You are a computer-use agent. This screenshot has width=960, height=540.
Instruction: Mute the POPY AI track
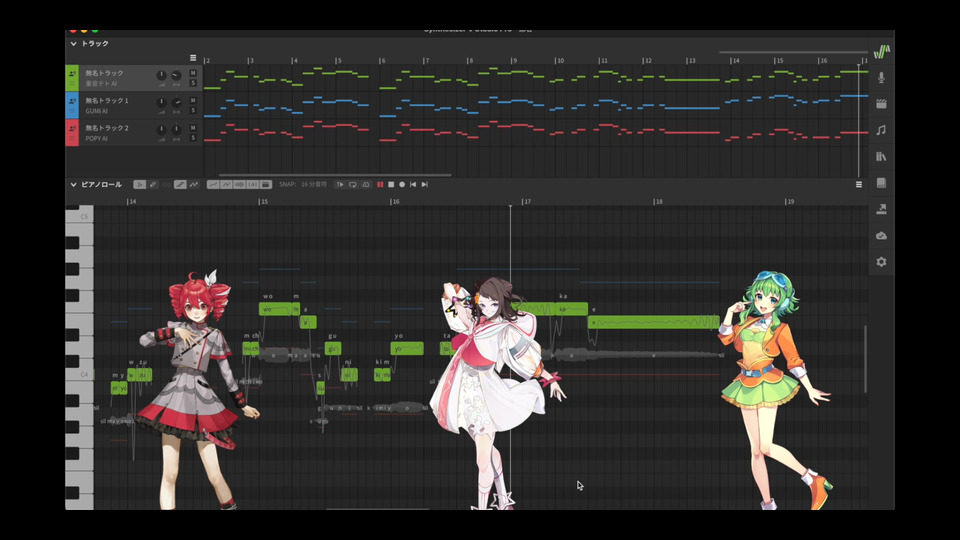point(193,128)
